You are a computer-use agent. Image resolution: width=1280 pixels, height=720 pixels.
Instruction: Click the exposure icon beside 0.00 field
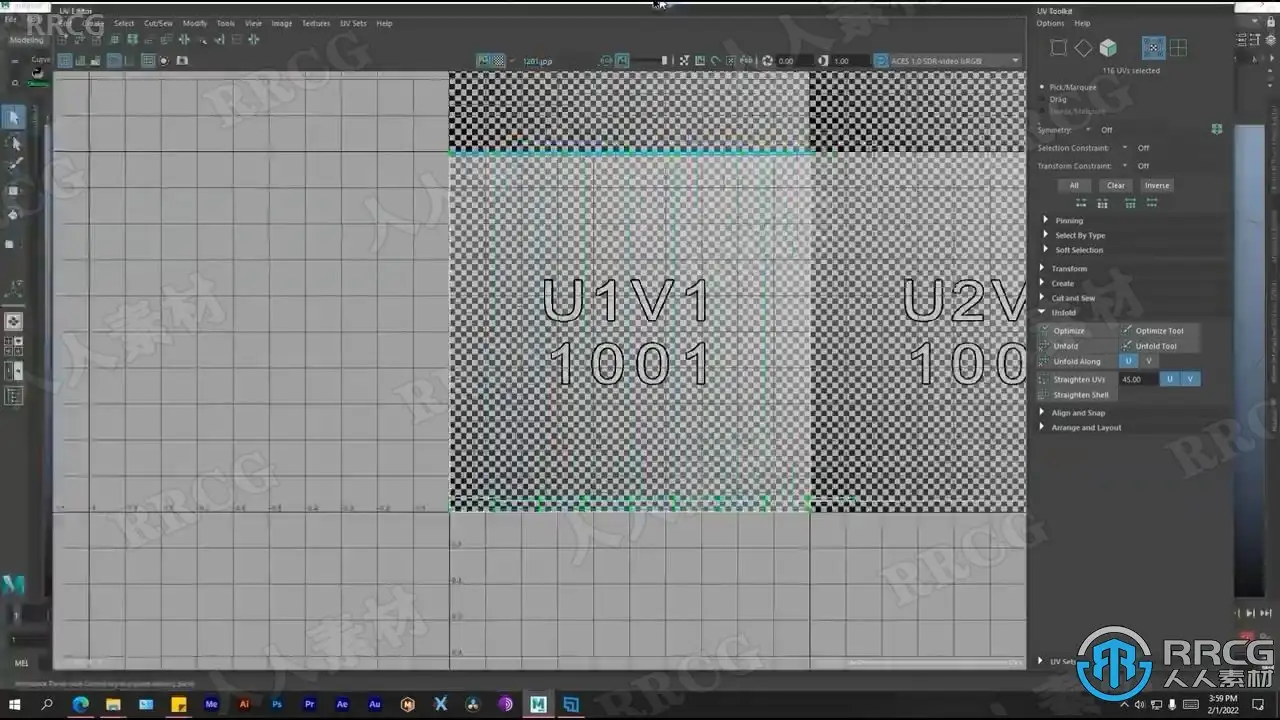(x=767, y=61)
